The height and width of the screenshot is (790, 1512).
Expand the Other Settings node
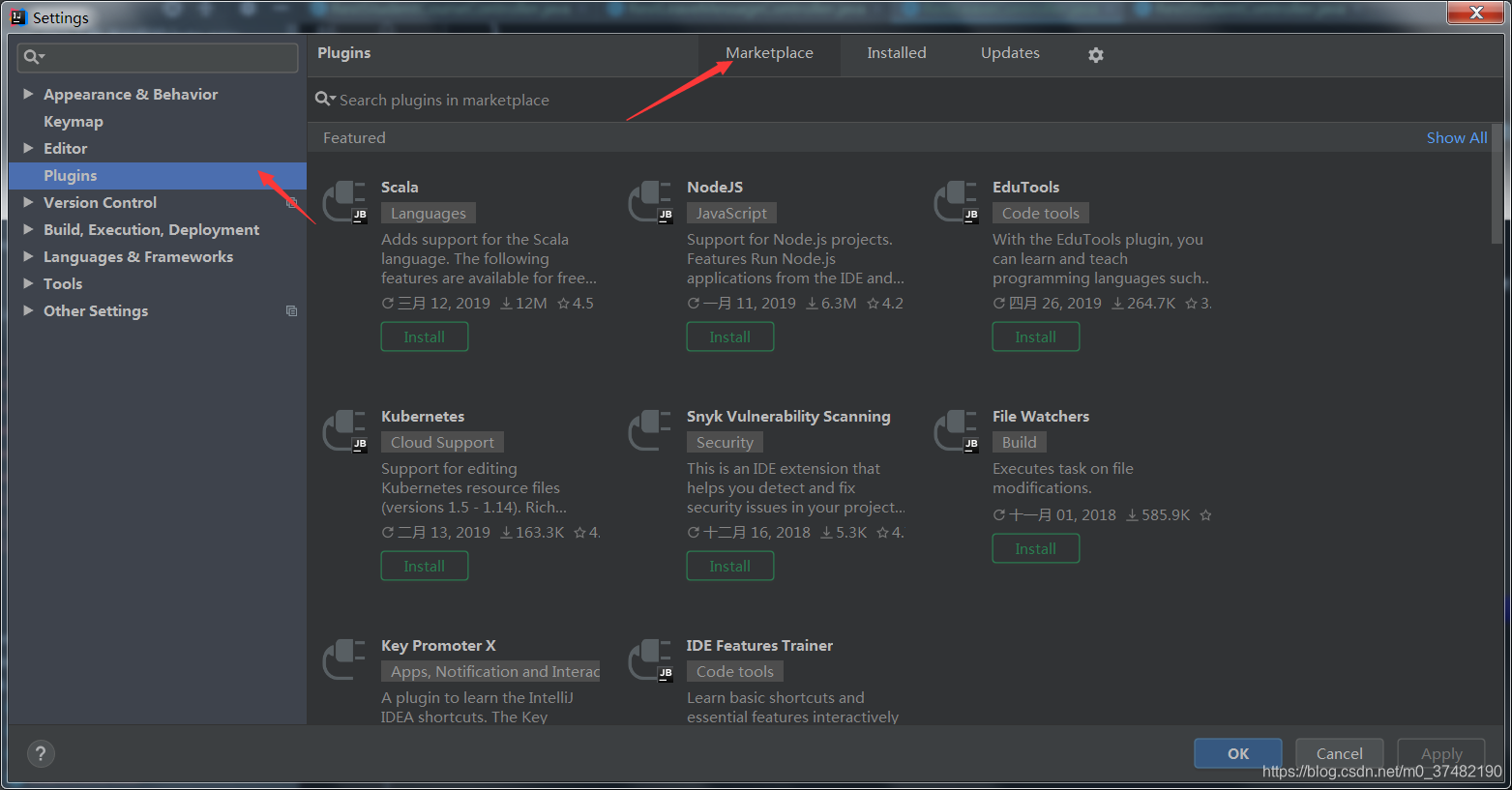28,310
